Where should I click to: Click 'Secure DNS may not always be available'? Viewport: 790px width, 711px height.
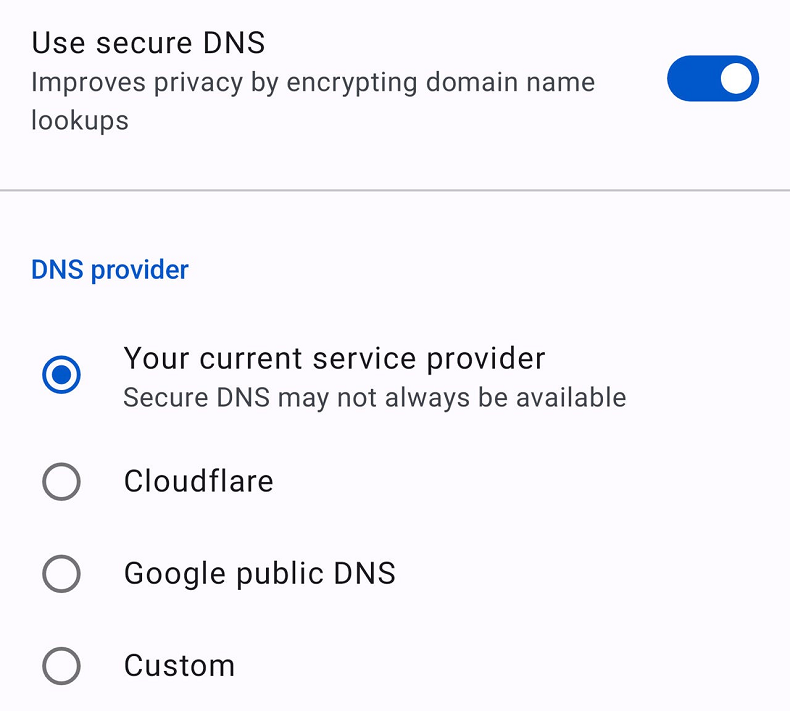click(374, 398)
